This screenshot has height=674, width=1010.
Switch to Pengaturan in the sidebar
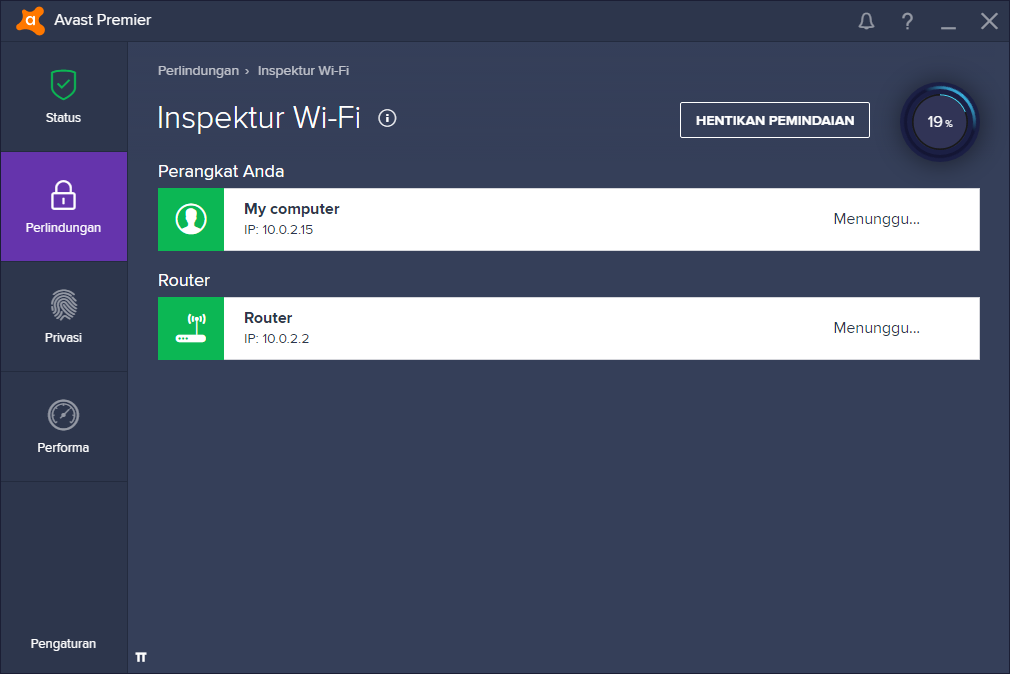pos(63,643)
